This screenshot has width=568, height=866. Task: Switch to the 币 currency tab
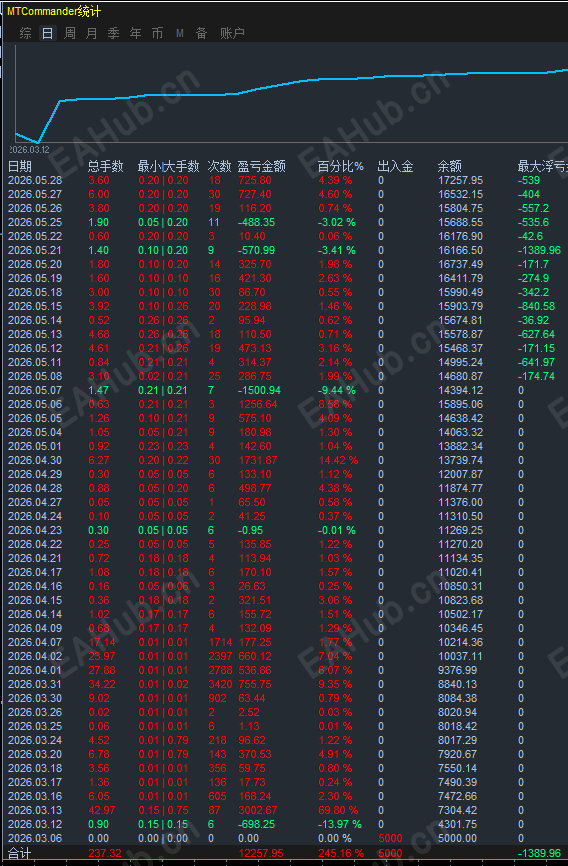point(157,33)
